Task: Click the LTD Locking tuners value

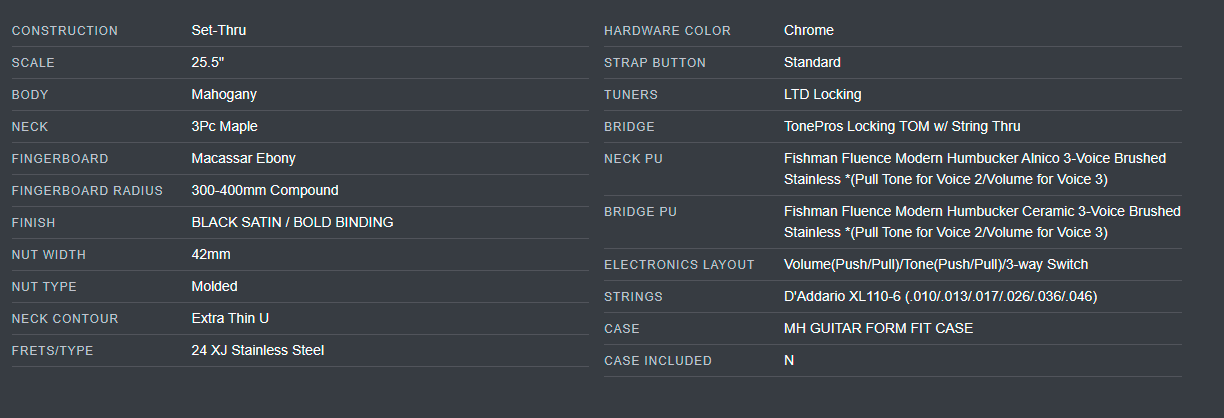Action: pyautogui.click(x=822, y=94)
